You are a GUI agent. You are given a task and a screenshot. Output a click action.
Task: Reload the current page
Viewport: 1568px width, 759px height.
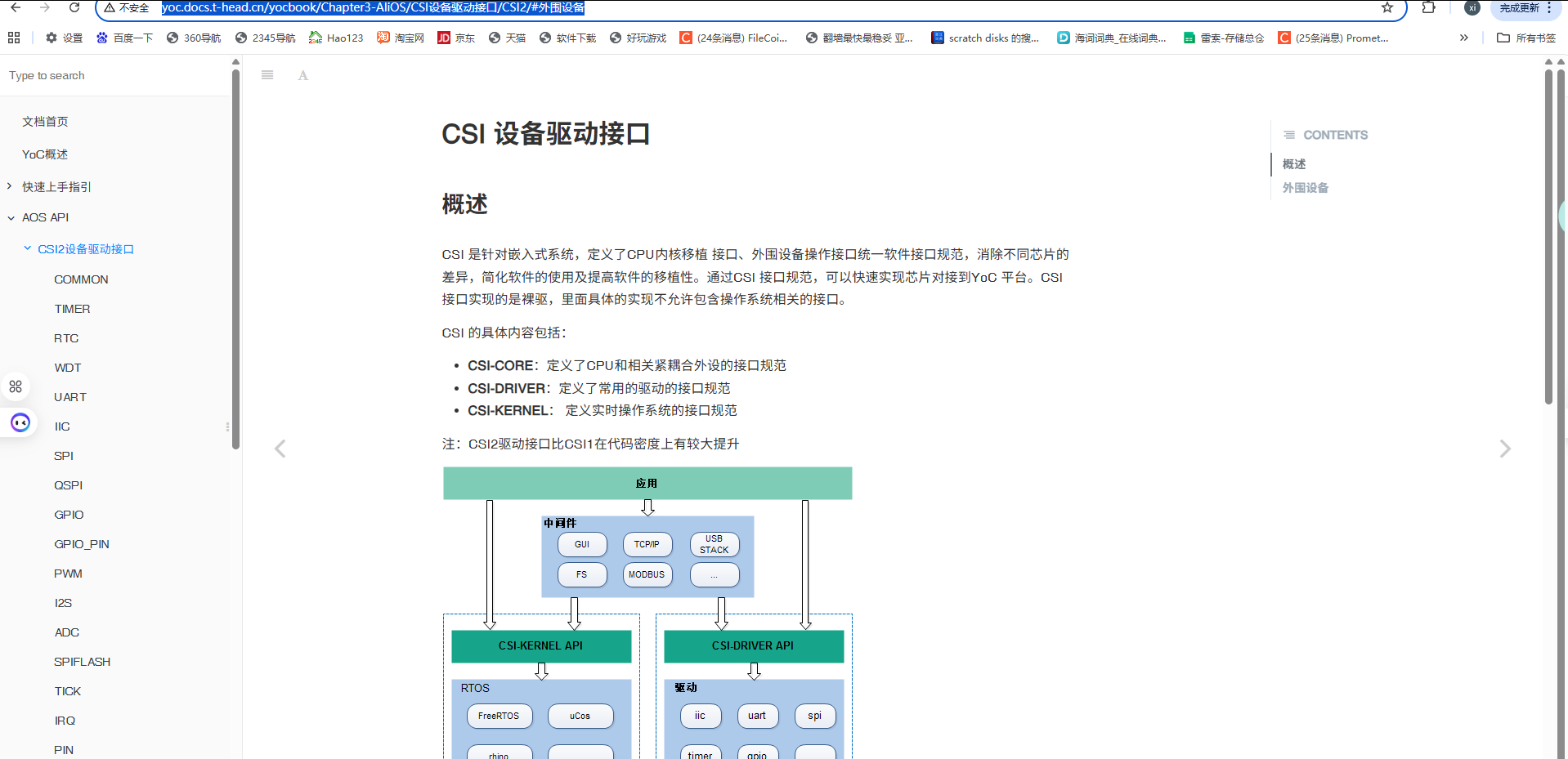(74, 9)
